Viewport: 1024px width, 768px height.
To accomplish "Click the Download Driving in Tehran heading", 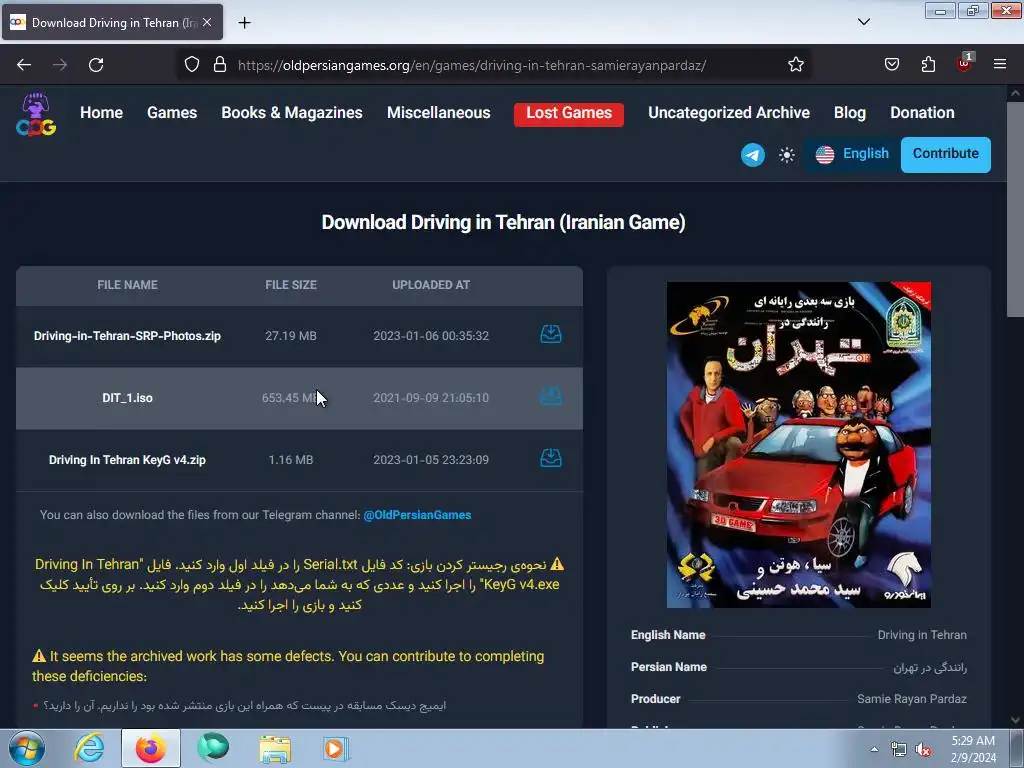I will click(504, 222).
